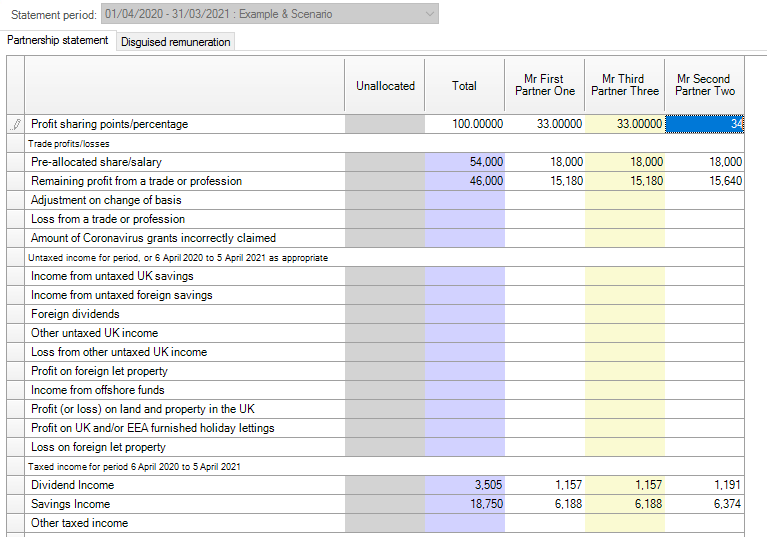
Task: Click the Other untaxed UK income label
Action: coord(94,333)
